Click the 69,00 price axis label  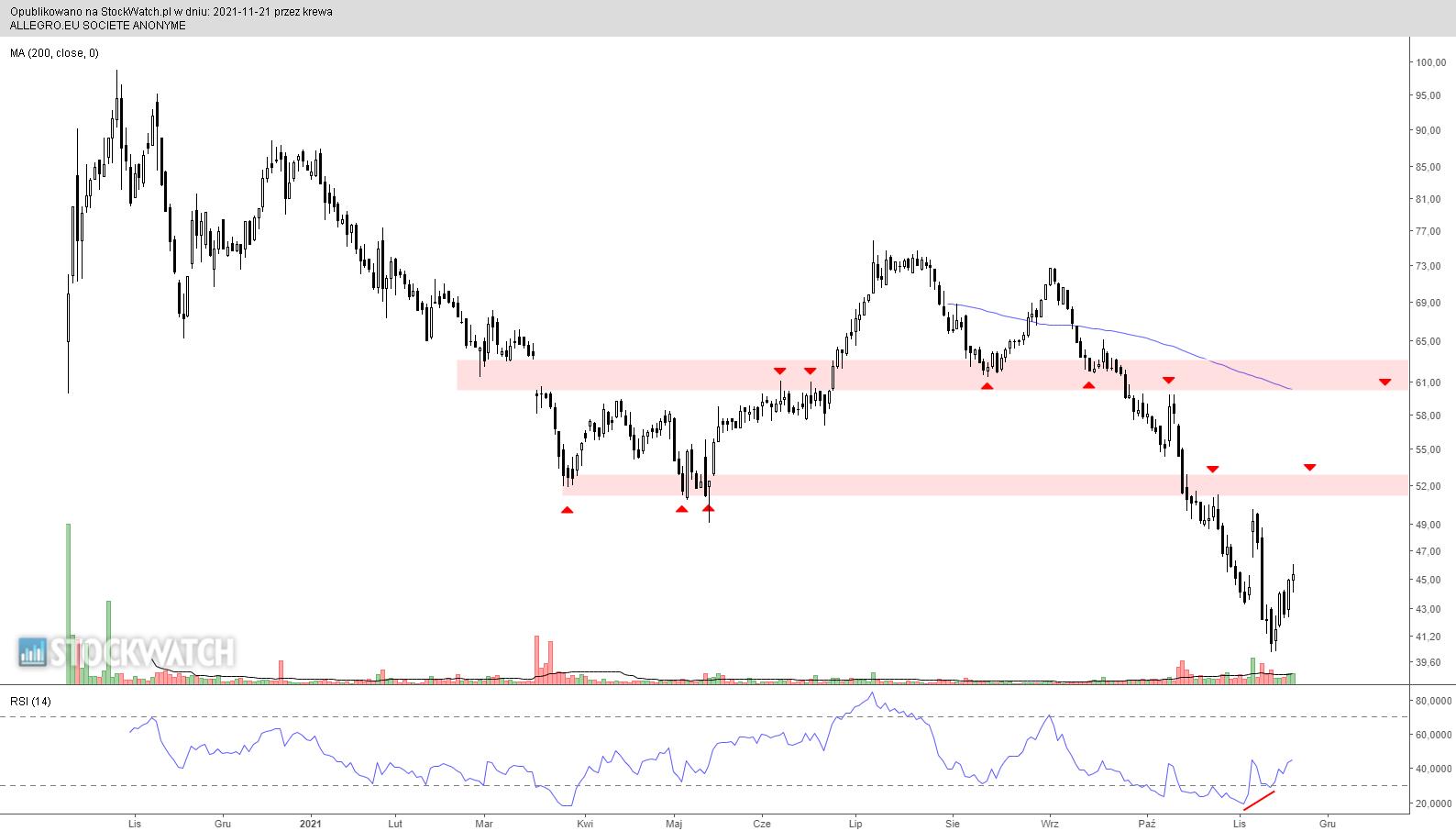[1430, 304]
